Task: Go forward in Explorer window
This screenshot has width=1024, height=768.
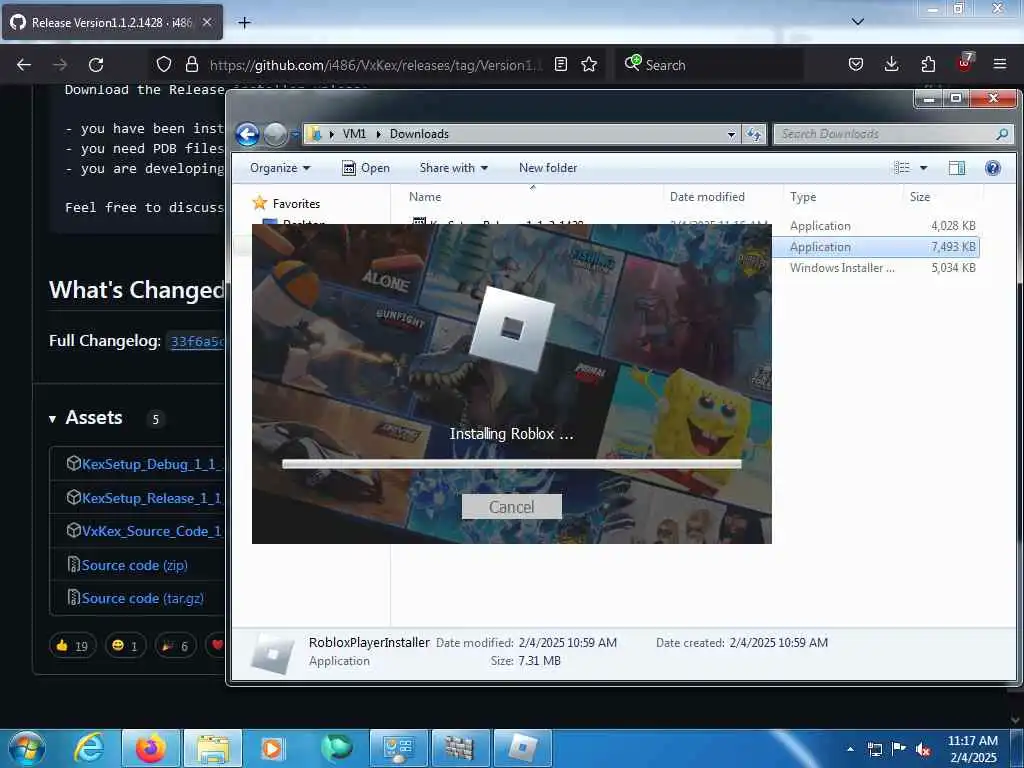Action: click(275, 134)
